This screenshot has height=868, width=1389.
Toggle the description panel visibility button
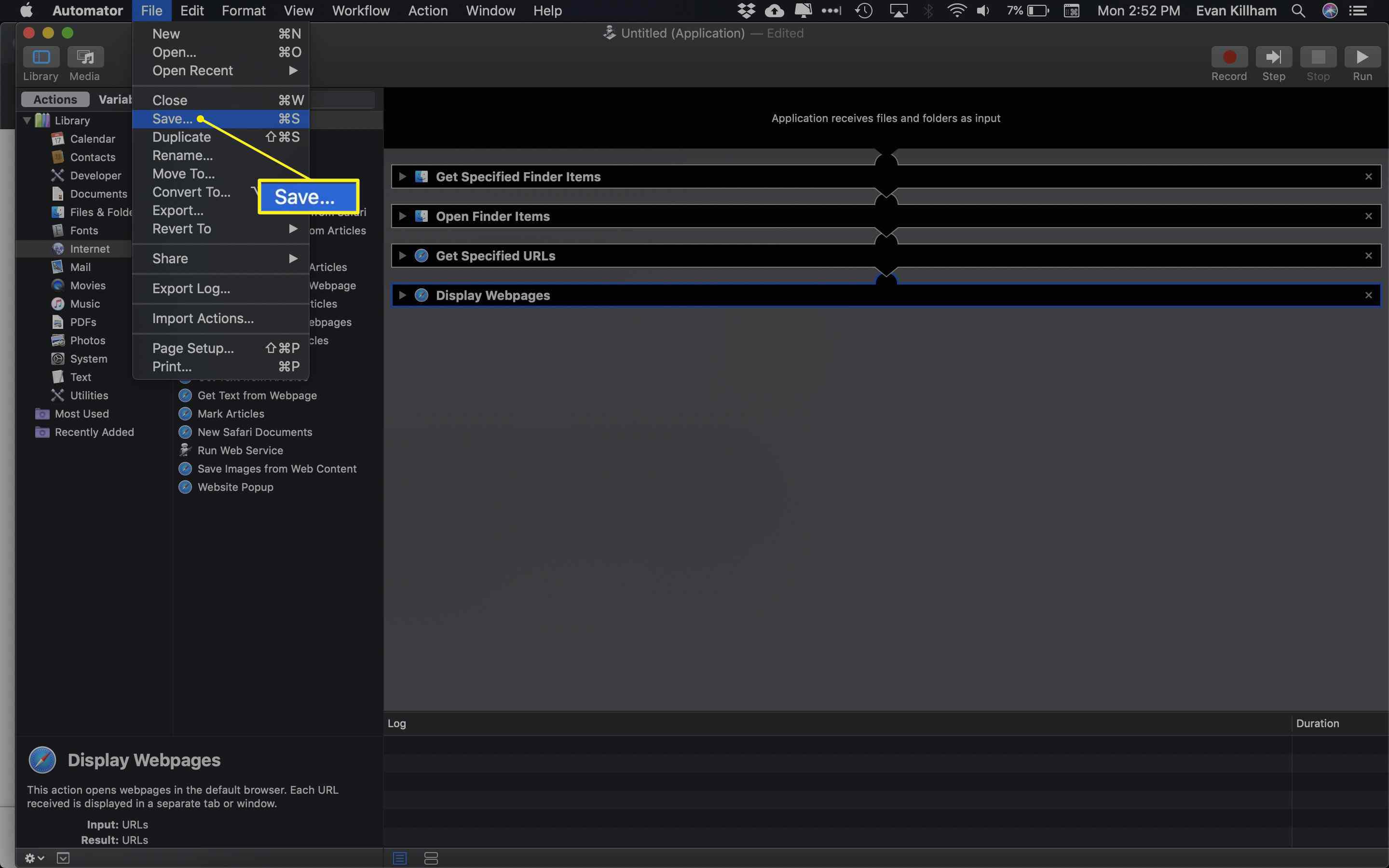pyautogui.click(x=63, y=858)
